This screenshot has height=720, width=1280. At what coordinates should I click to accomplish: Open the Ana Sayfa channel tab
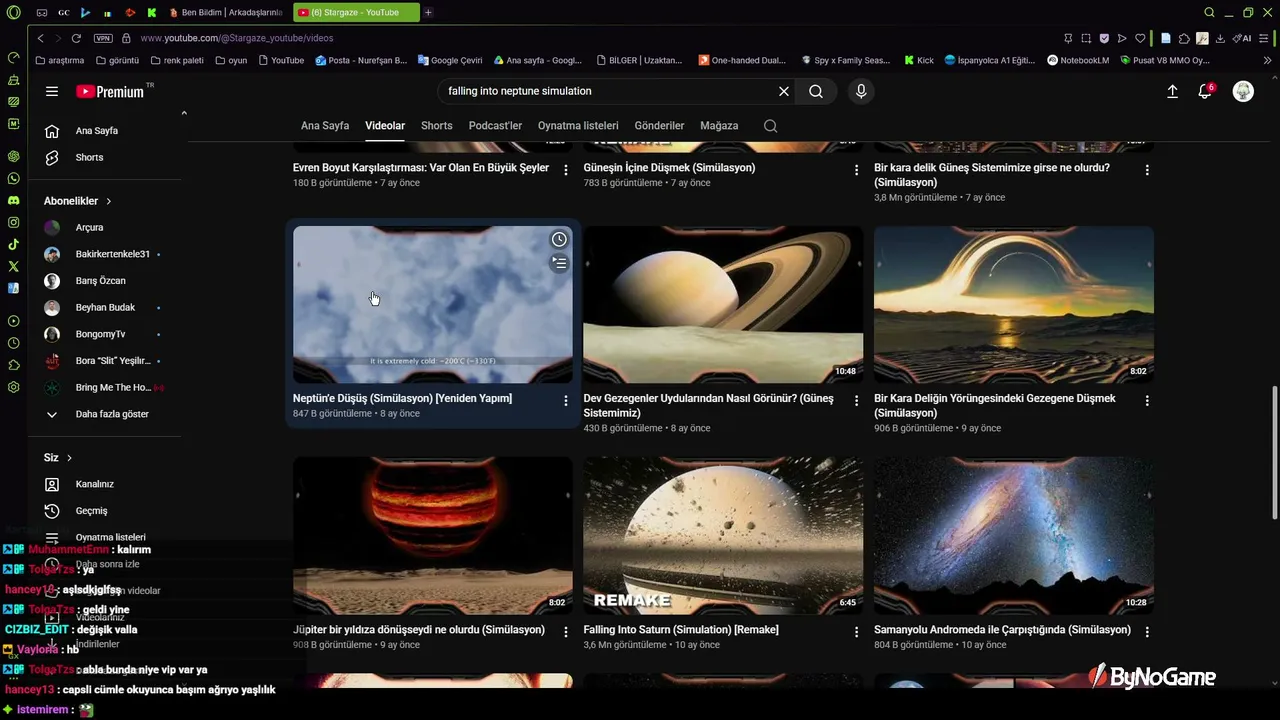[x=325, y=126]
